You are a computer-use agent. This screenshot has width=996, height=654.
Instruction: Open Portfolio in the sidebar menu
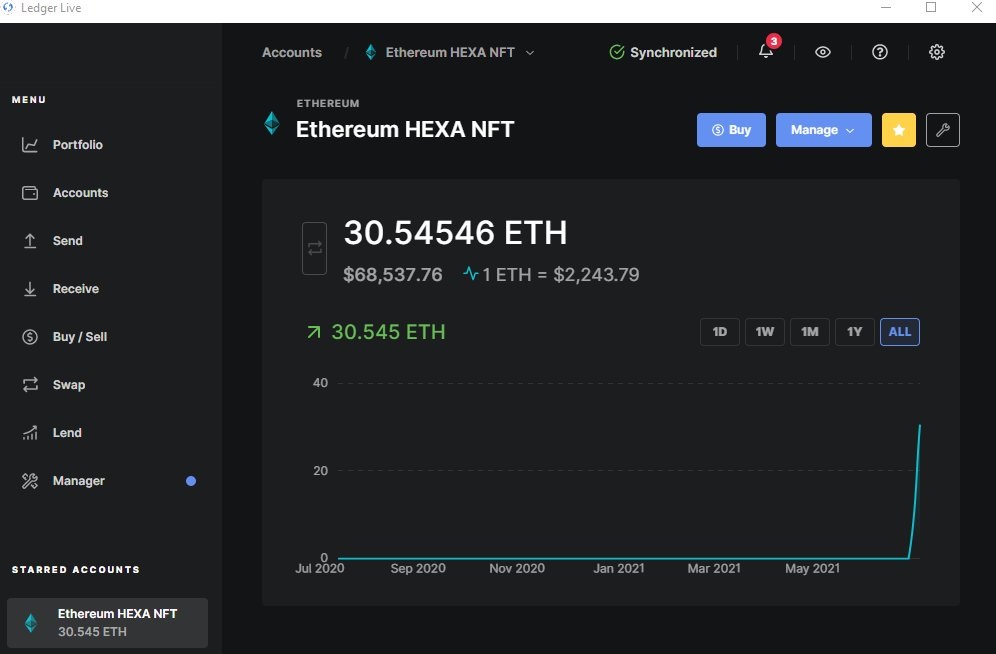click(77, 145)
